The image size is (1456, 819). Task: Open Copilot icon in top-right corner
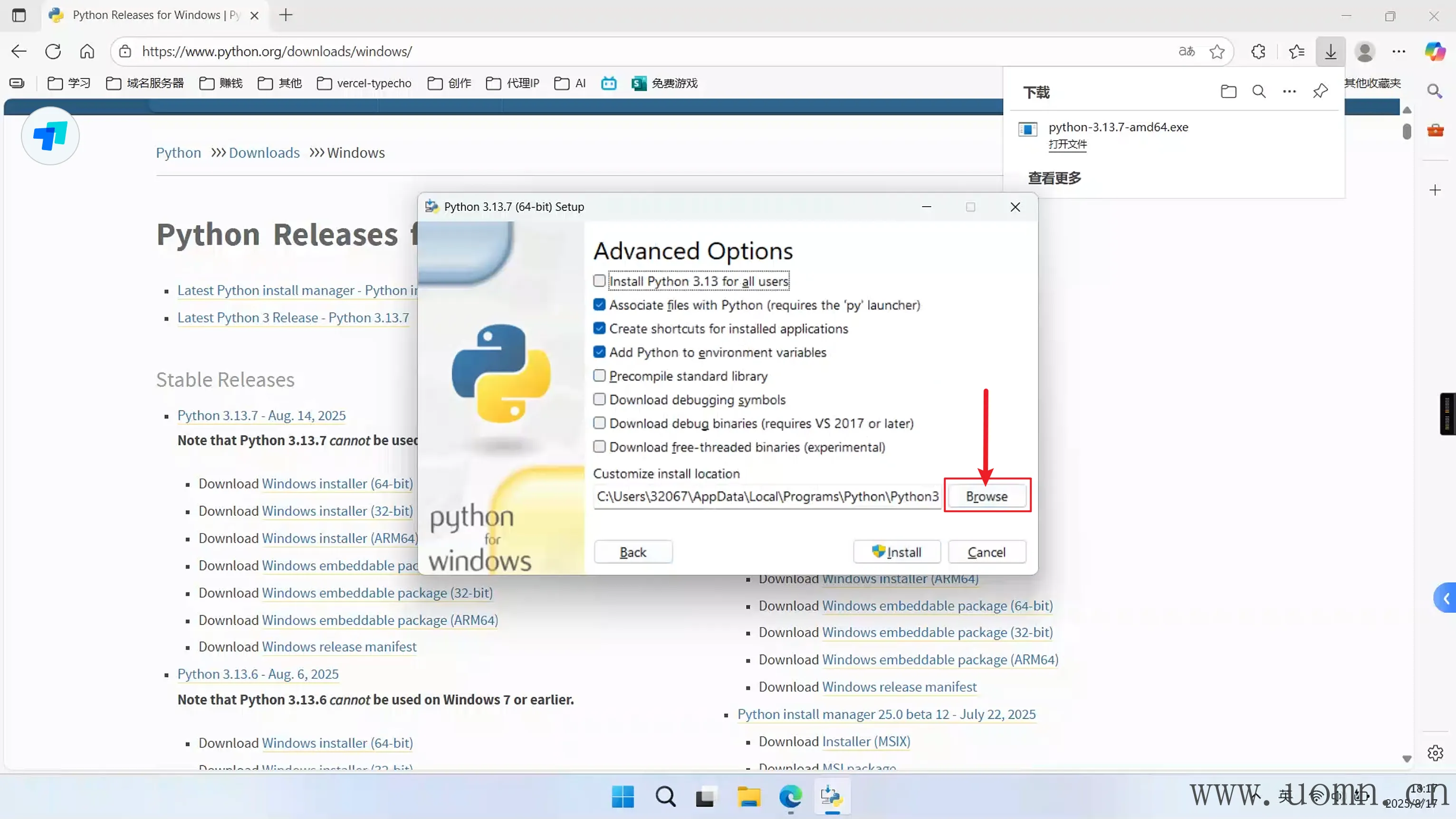tap(1435, 51)
